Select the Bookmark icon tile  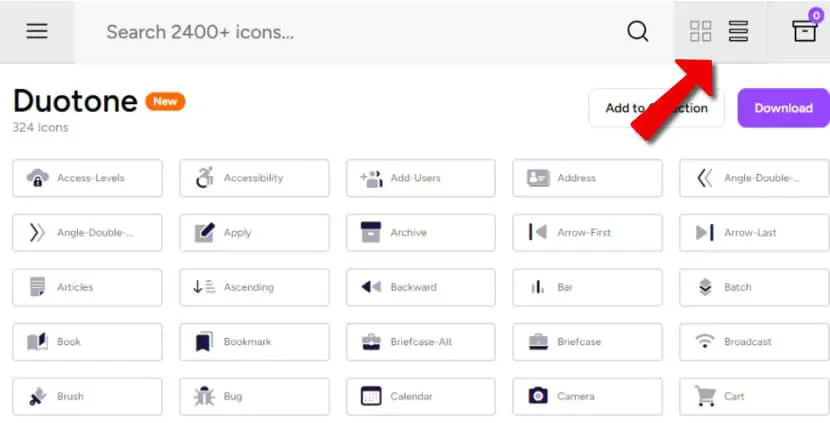coord(254,341)
